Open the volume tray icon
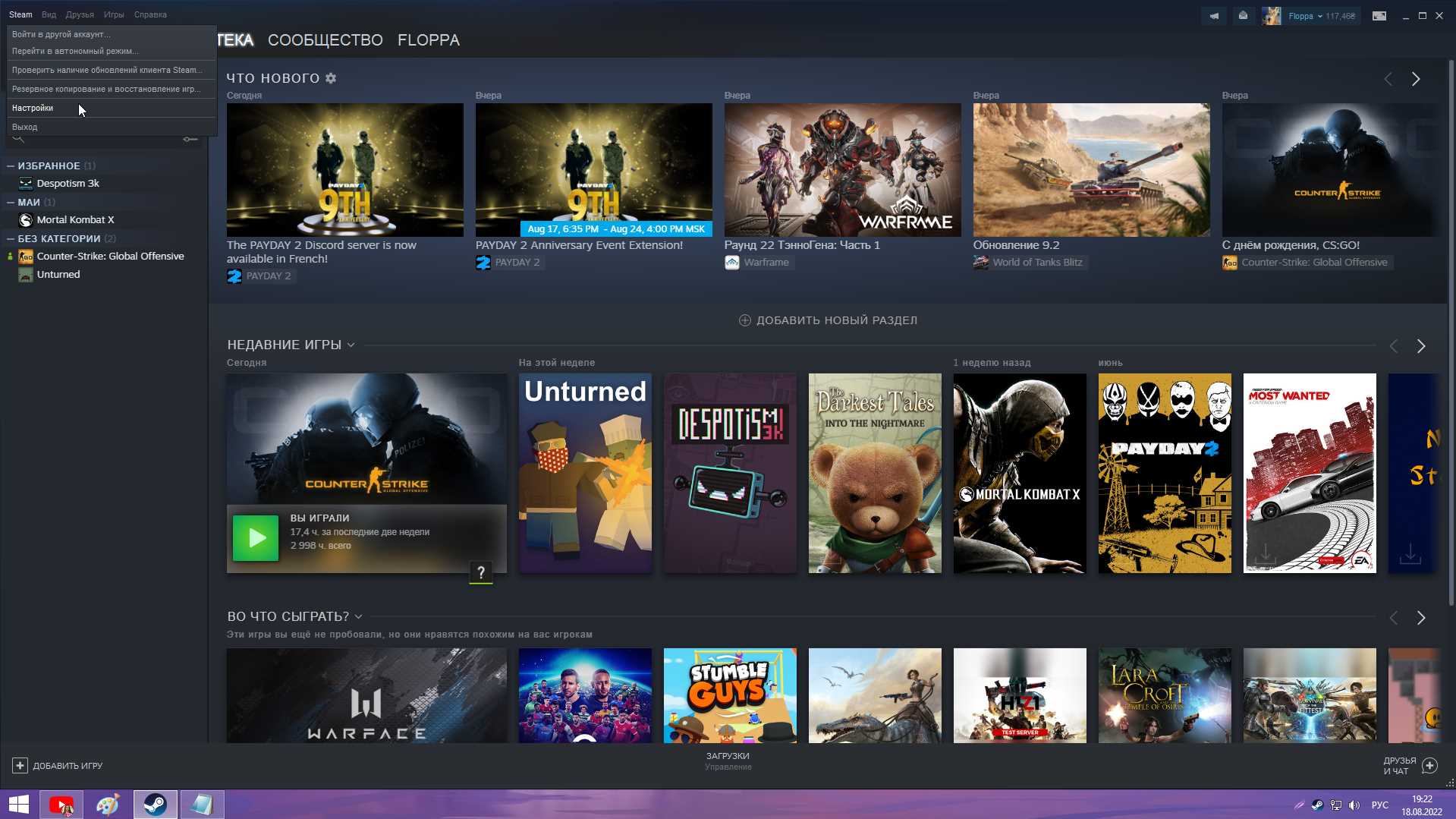Screen dimensions: 1456x819 click(x=1354, y=805)
